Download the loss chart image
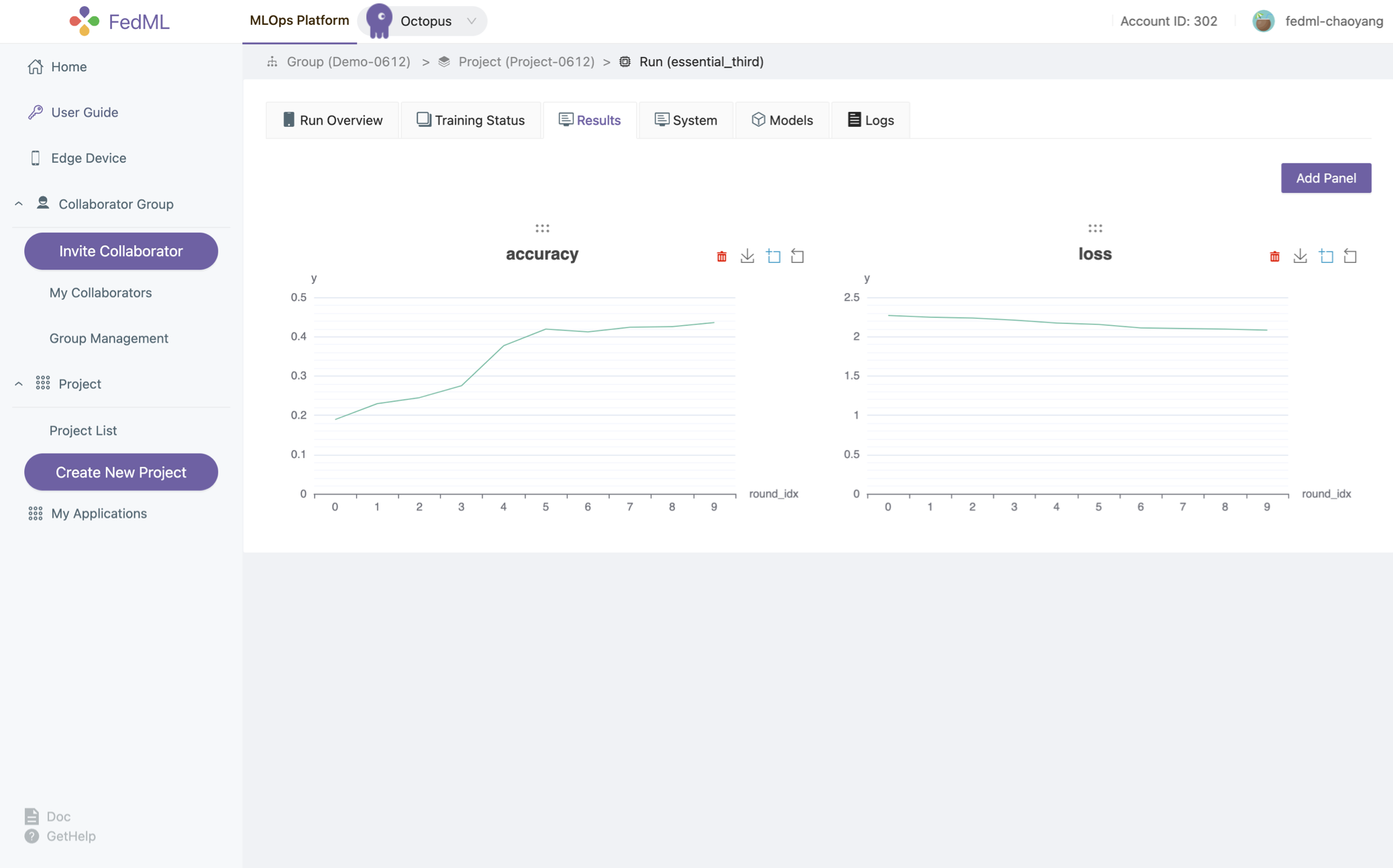 click(1300, 256)
